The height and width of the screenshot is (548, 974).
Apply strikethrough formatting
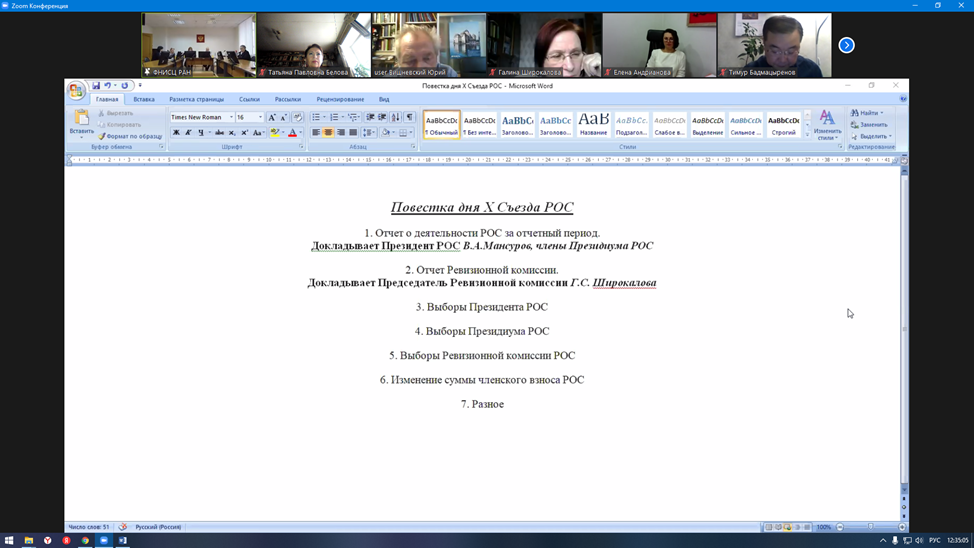[x=219, y=133]
